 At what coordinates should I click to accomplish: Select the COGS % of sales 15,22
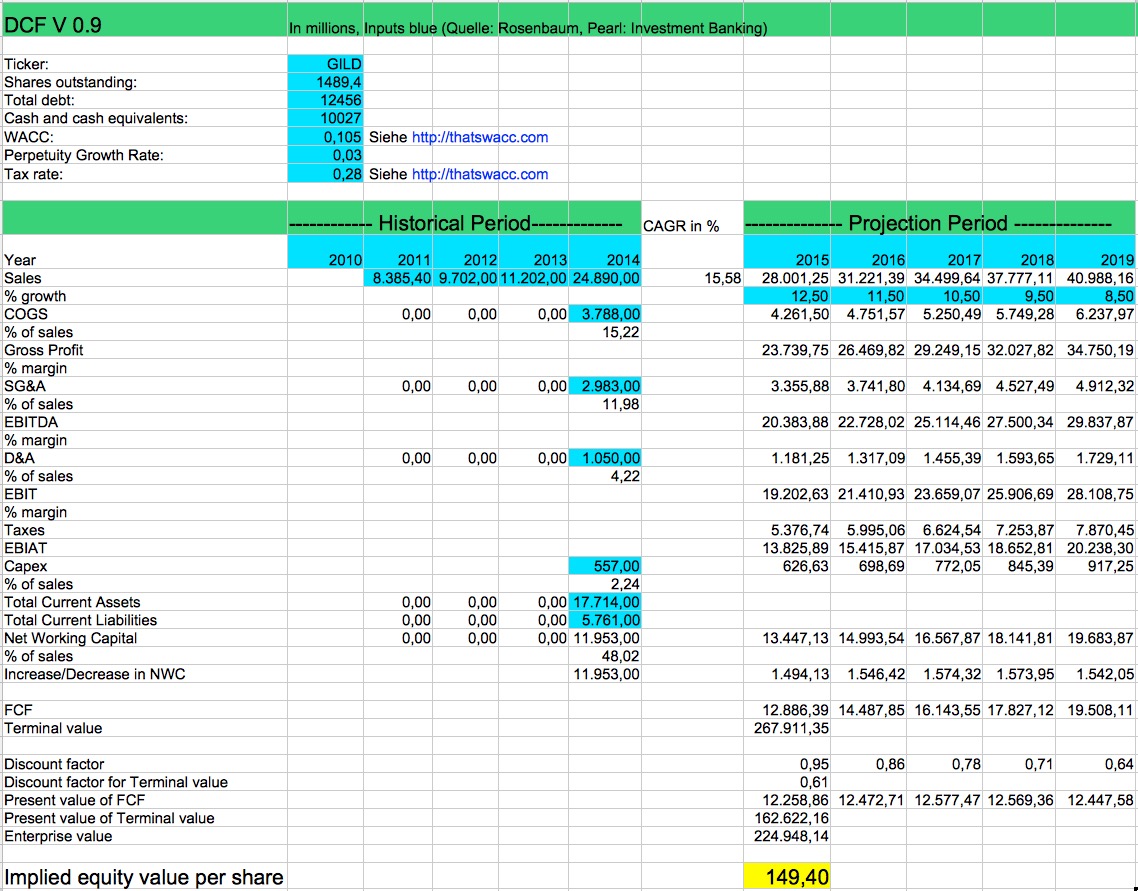pyautogui.click(x=605, y=332)
